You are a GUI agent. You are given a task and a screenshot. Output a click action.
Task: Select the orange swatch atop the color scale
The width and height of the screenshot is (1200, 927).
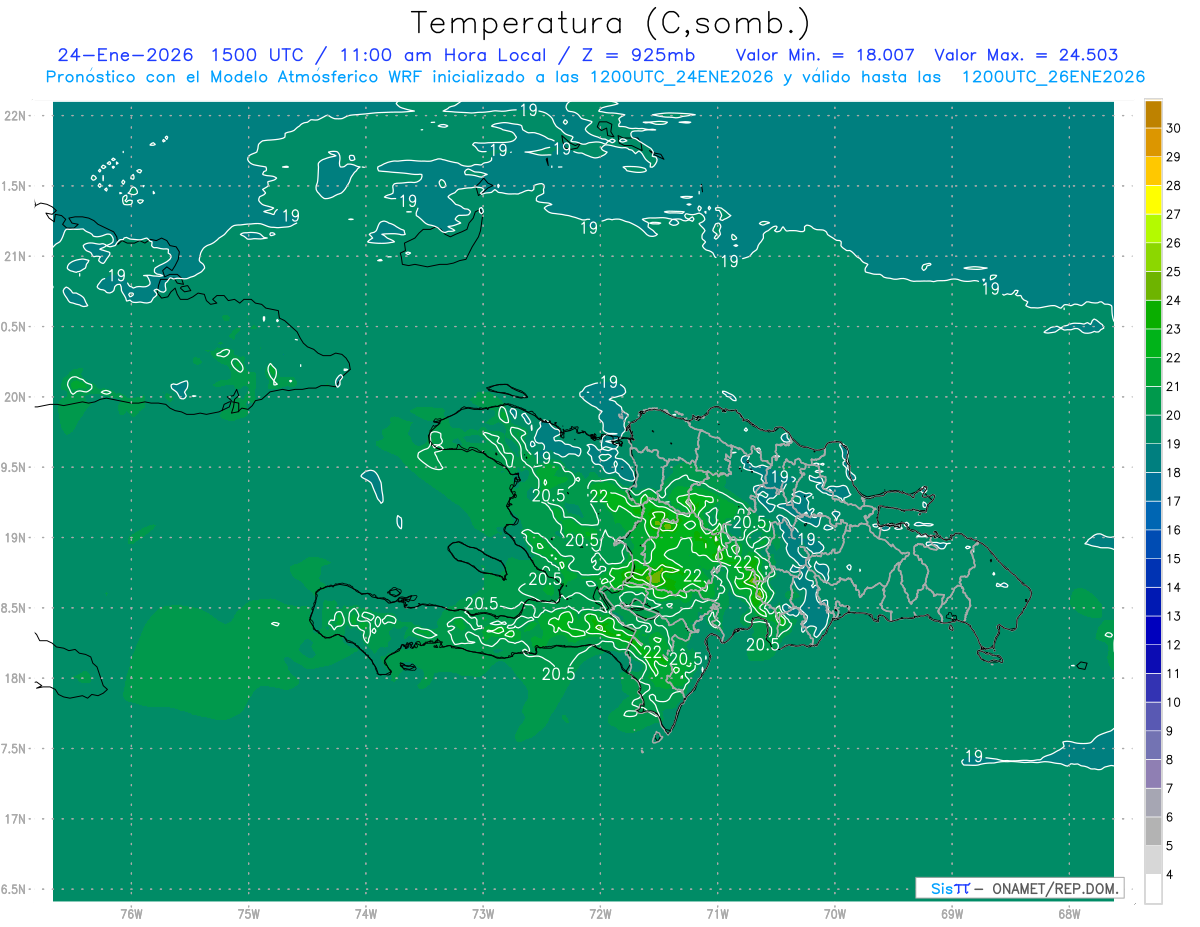click(1153, 115)
